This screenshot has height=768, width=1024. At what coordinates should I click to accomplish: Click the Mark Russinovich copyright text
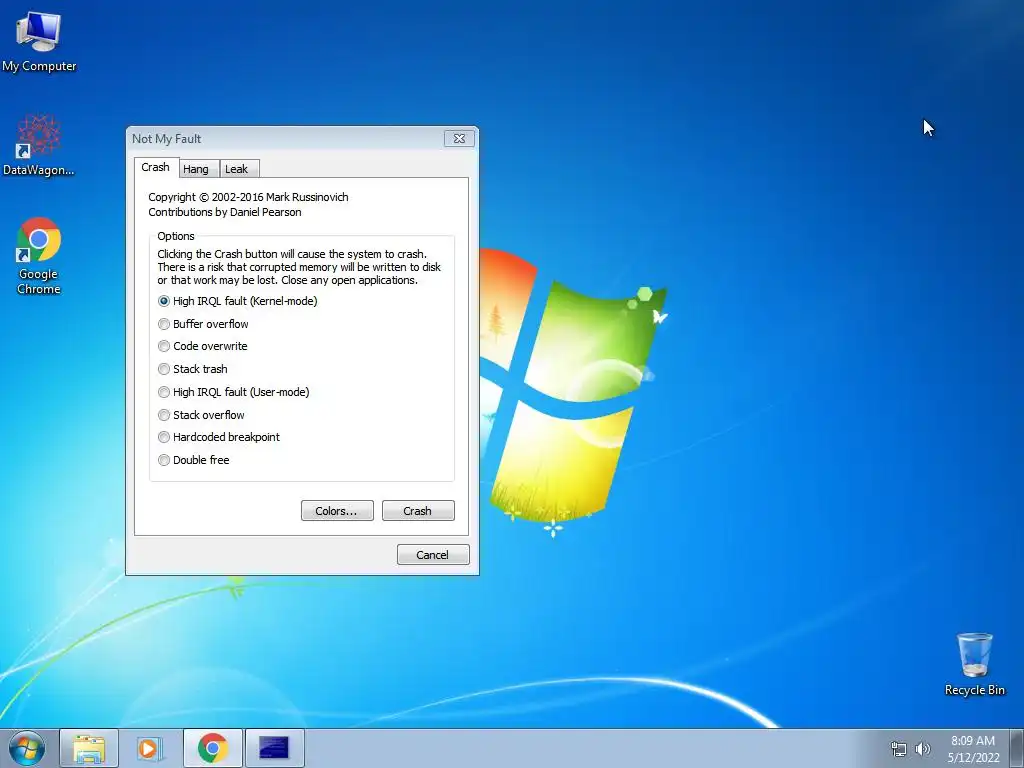(x=248, y=197)
